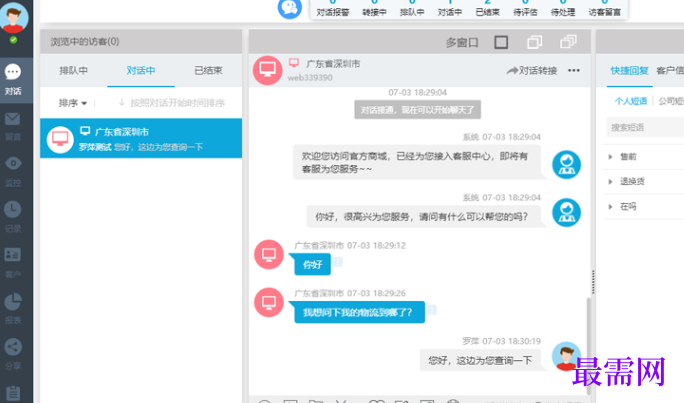
Task: Switch to the 对话中 tab
Action: 141,70
